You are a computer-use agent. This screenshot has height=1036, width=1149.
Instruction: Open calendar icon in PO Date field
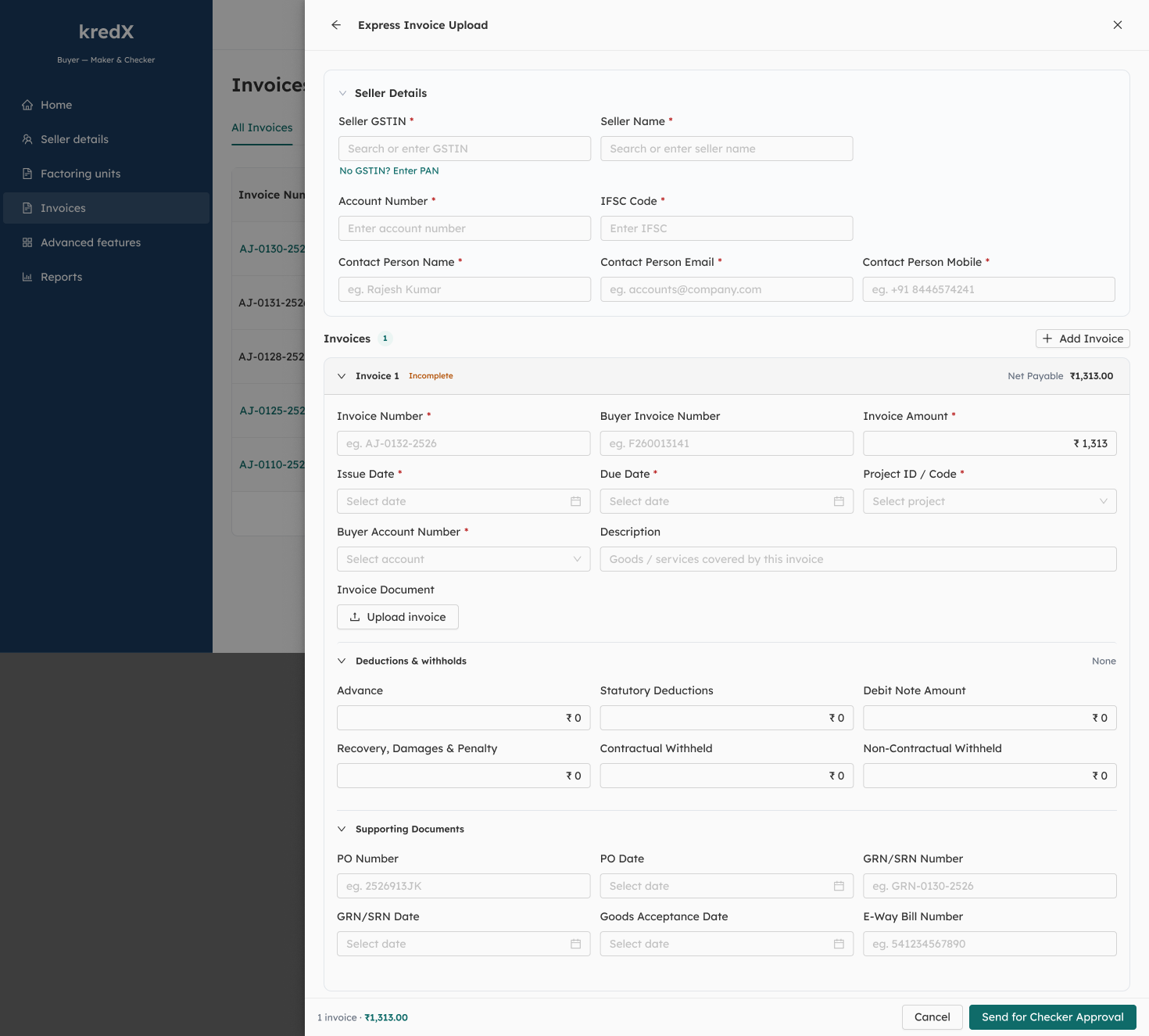tap(839, 886)
